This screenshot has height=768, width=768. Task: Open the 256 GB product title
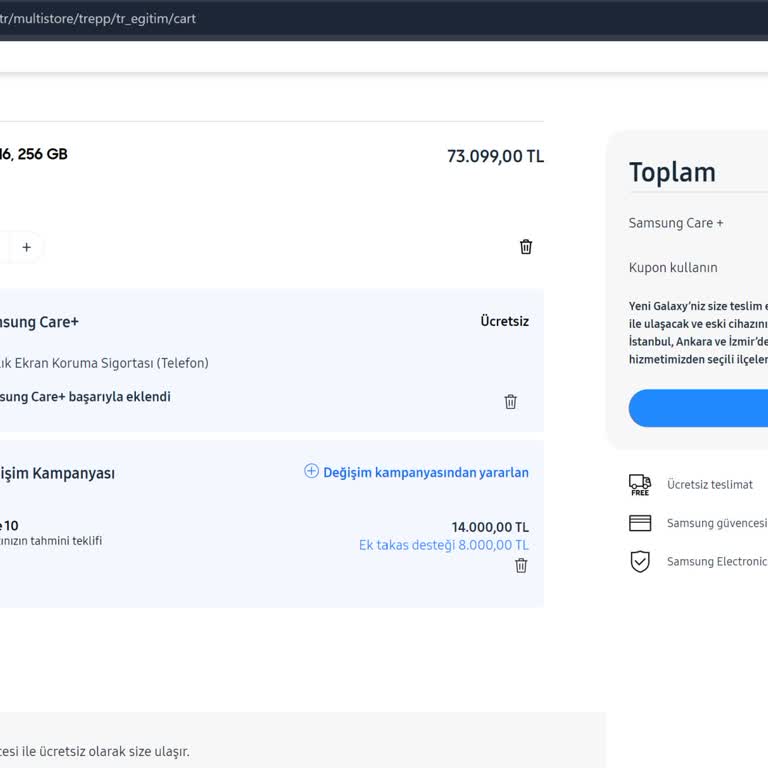coord(34,154)
